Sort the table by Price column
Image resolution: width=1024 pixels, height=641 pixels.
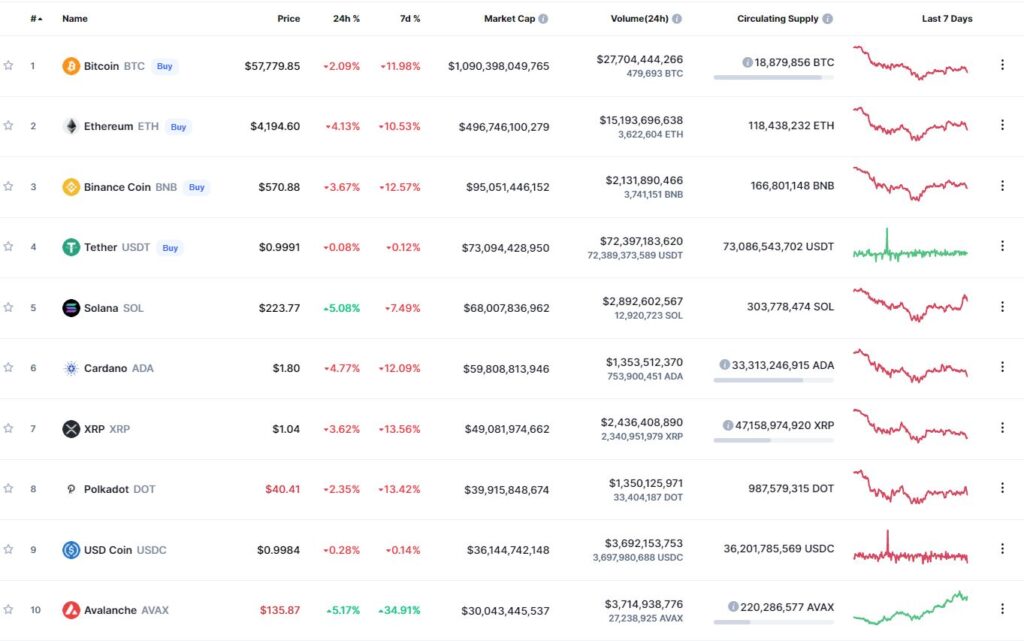289,19
